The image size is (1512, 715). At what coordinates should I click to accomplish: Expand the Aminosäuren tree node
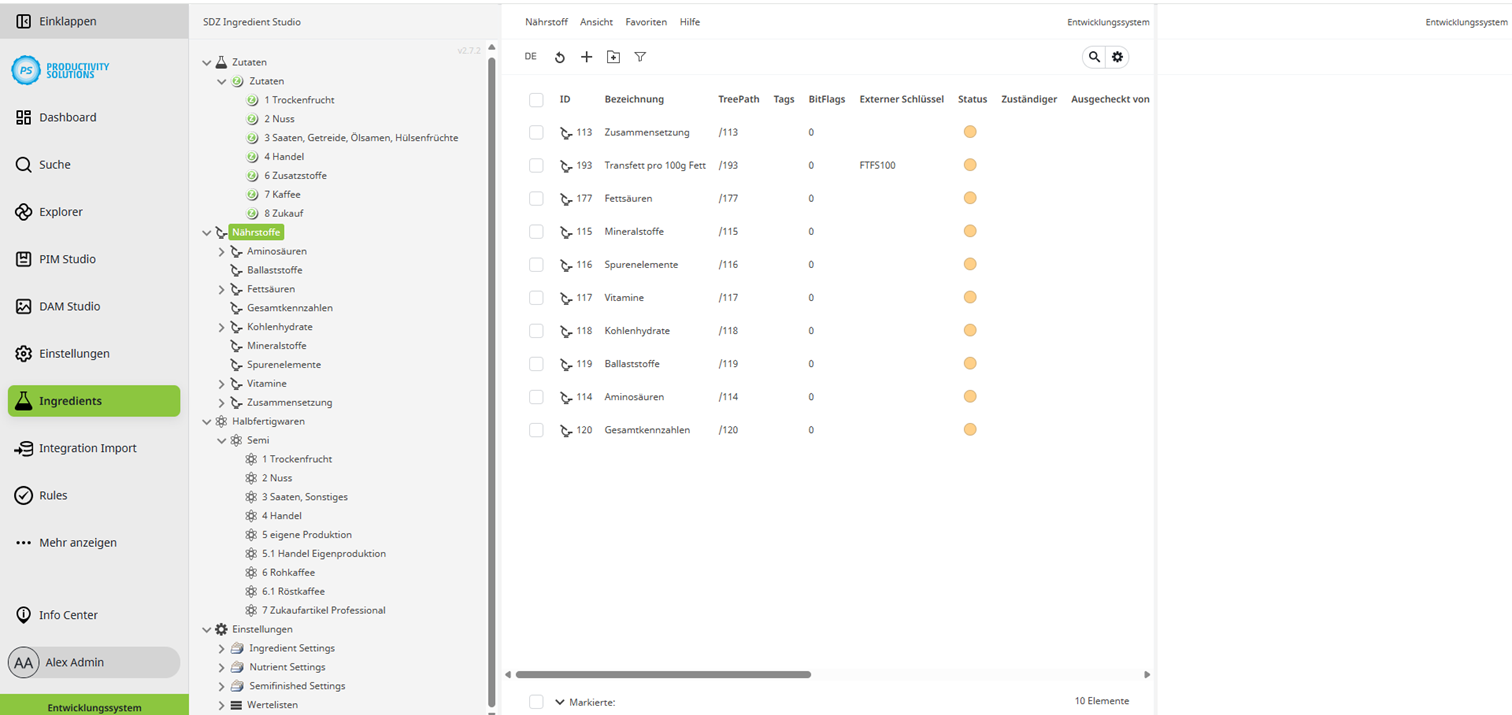pyautogui.click(x=222, y=251)
